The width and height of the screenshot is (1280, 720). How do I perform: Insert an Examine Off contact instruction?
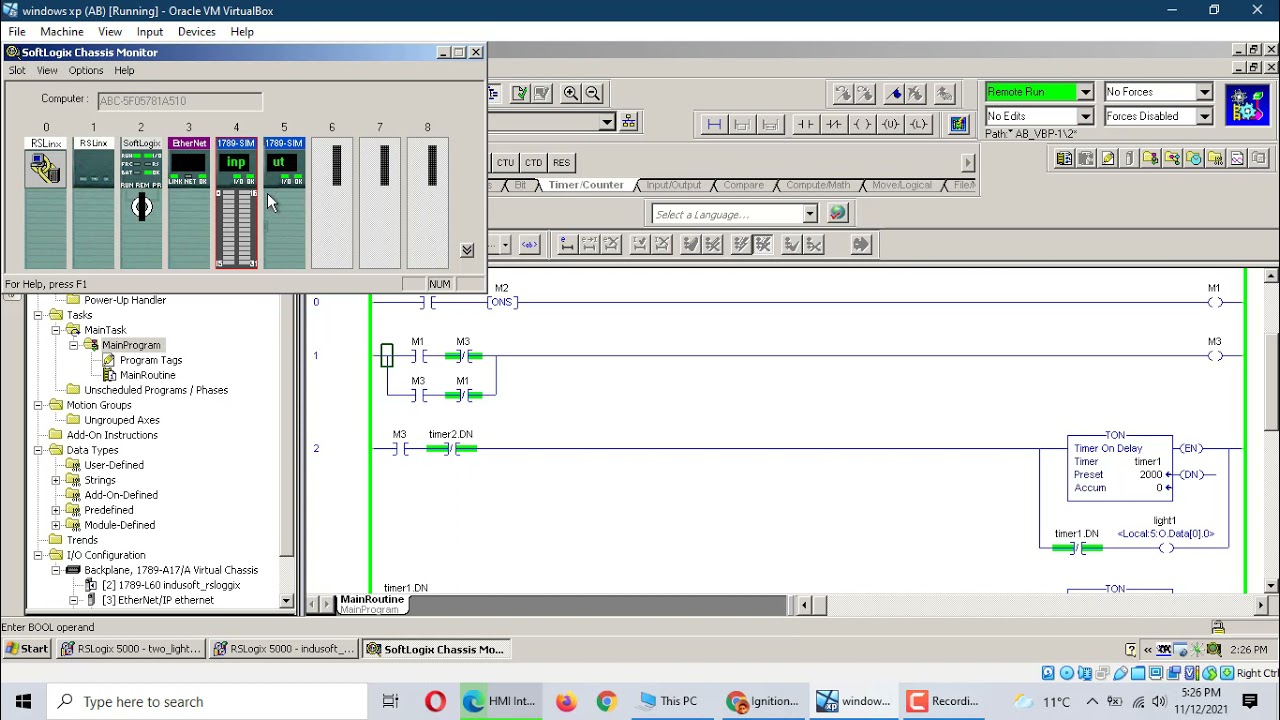coord(833,124)
